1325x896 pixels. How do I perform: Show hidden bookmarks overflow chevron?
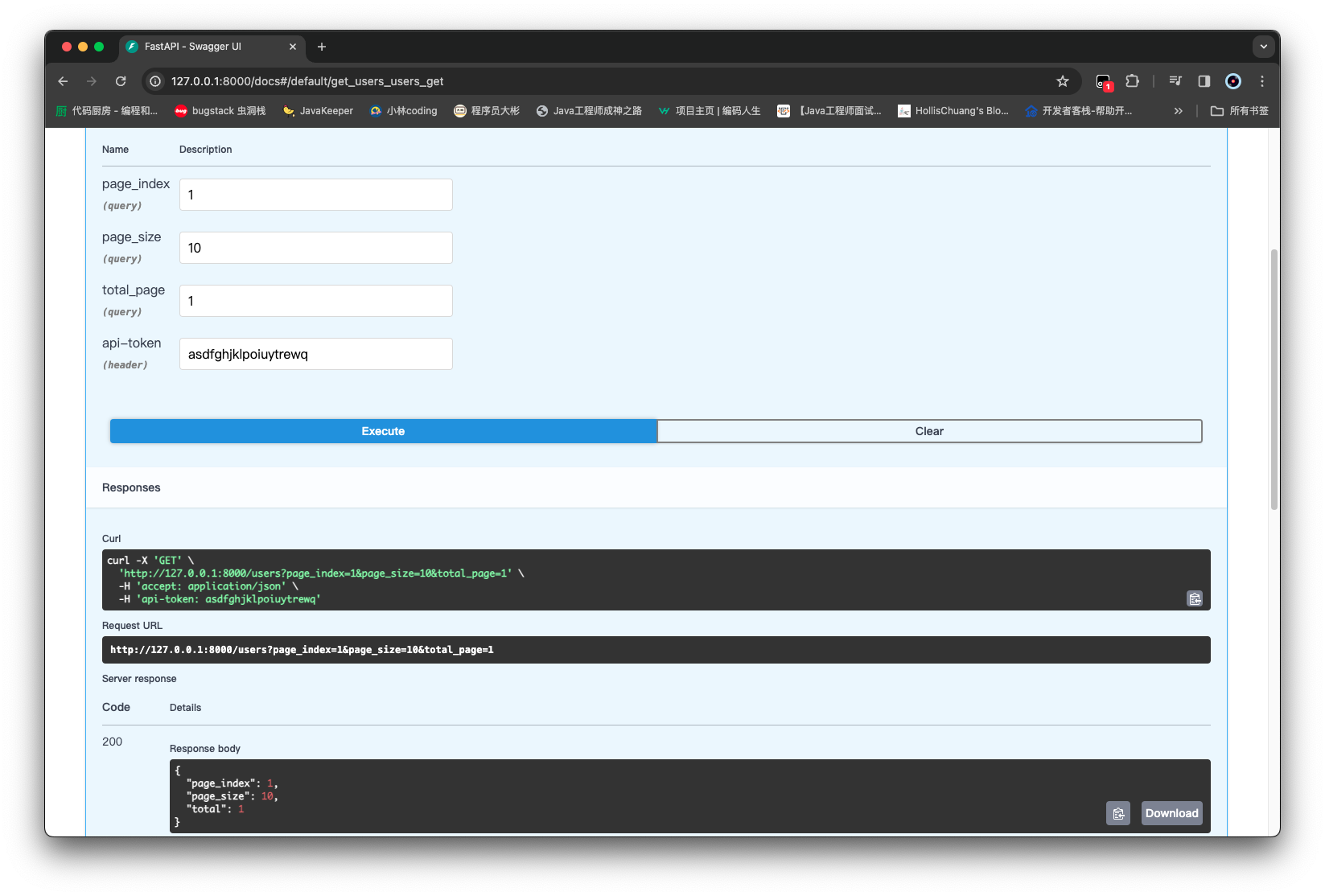[1179, 111]
